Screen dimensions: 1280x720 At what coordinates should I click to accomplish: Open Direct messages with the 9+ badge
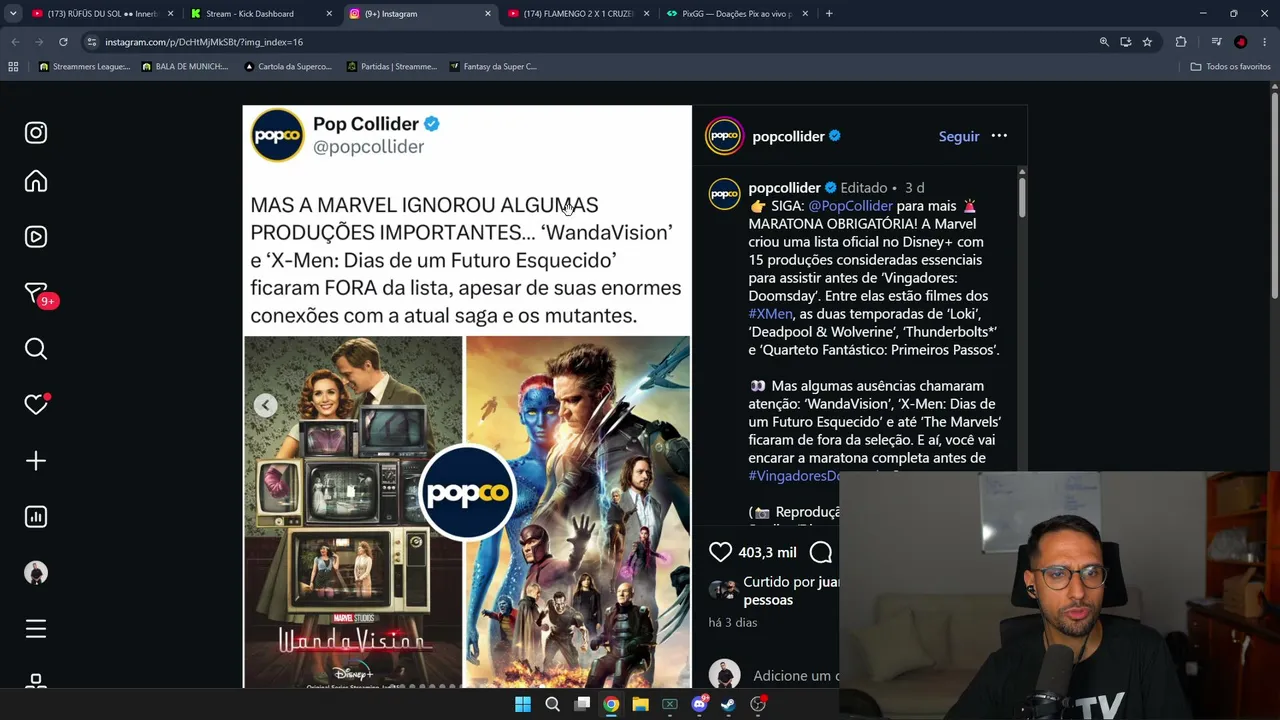click(x=38, y=294)
